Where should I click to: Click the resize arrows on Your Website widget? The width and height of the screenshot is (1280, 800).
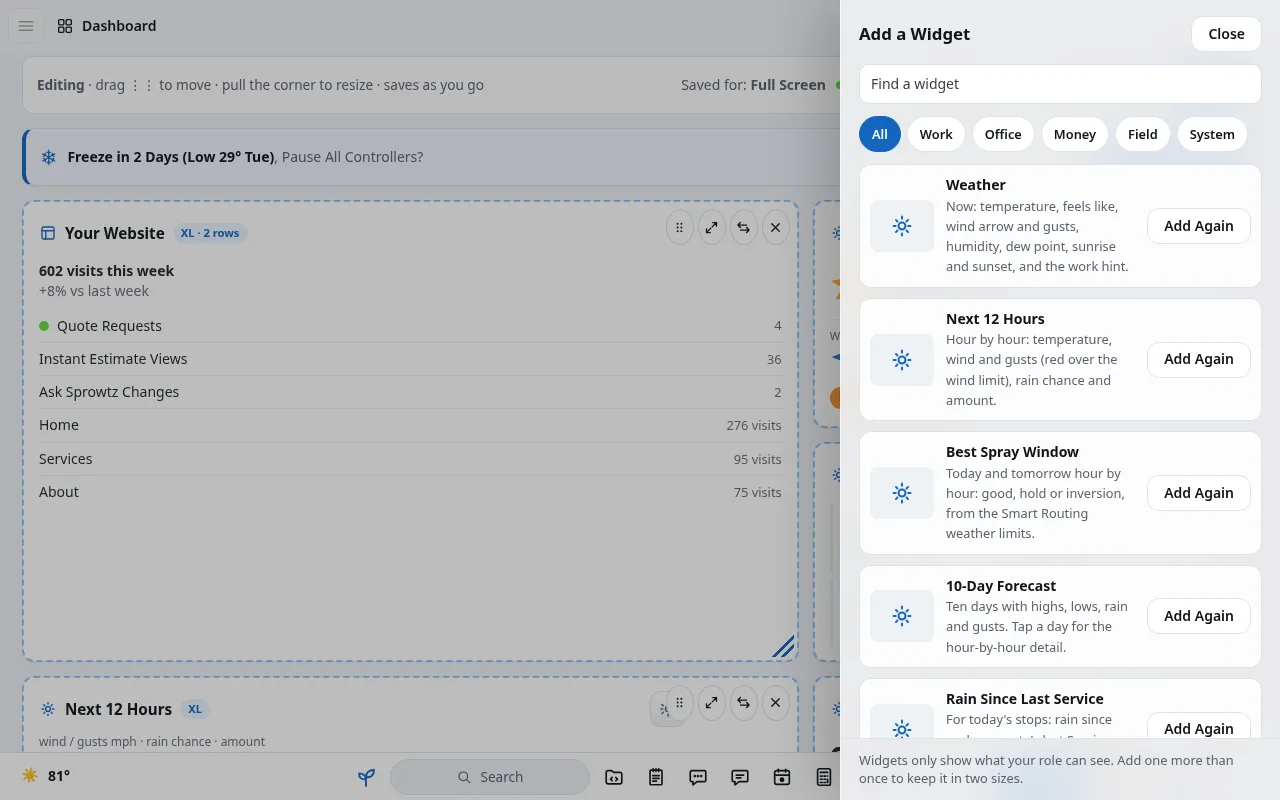click(711, 228)
